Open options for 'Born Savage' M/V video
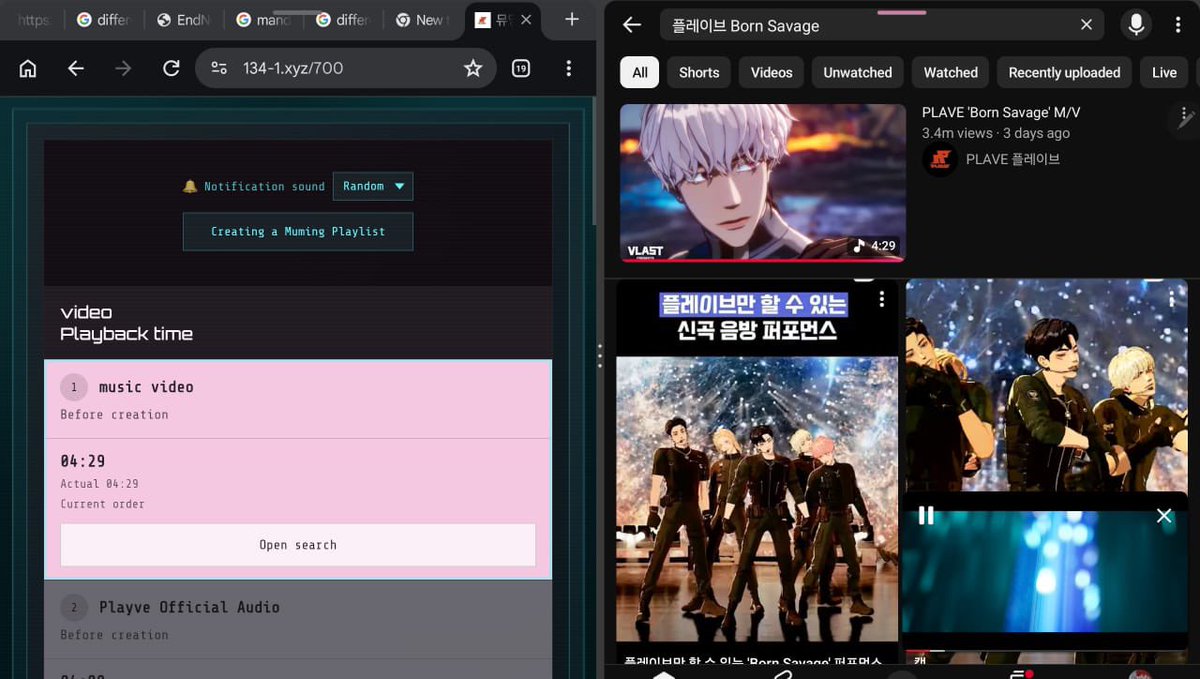Screen dimensions: 1200x679 [1184, 113]
